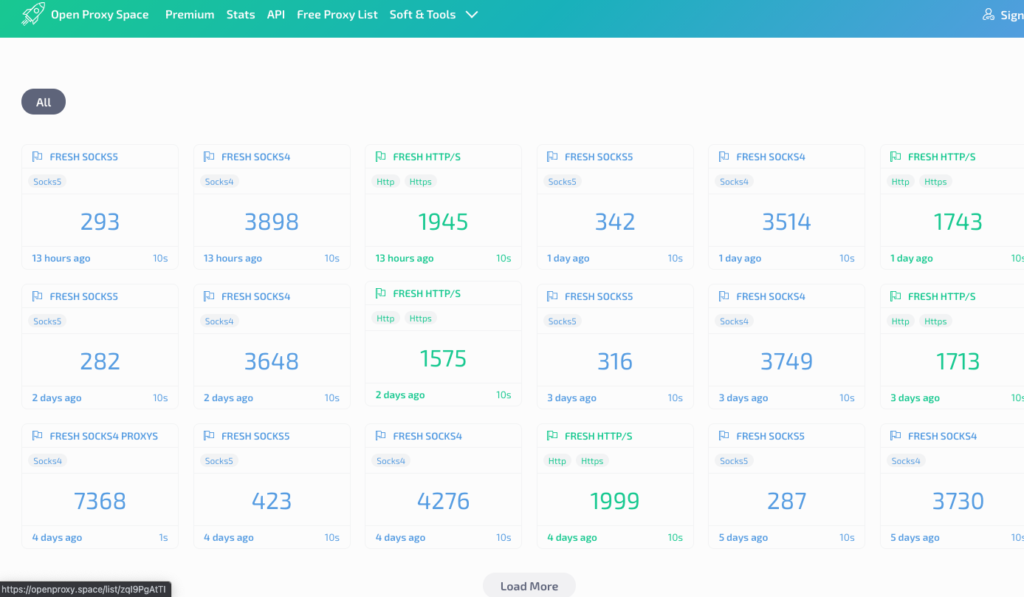This screenshot has width=1024, height=597.
Task: Click the Socks5 tag on 423 card
Action: [x=219, y=461]
